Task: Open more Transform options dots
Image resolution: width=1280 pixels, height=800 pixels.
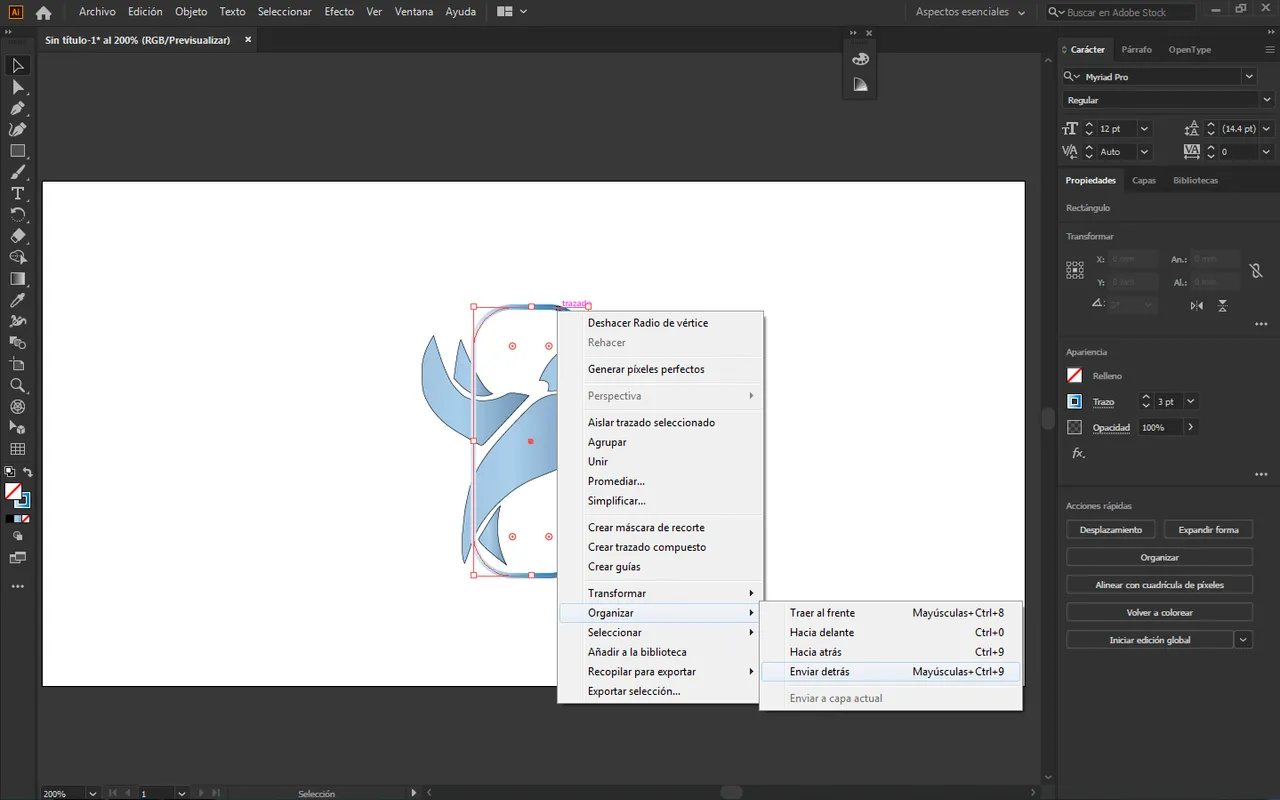Action: pos(1261,324)
